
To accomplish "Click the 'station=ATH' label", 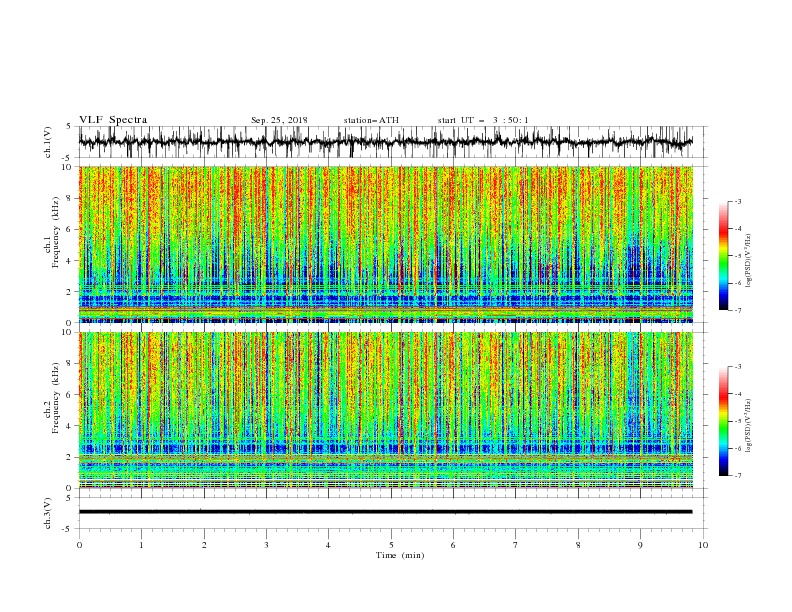I will tap(371, 120).
